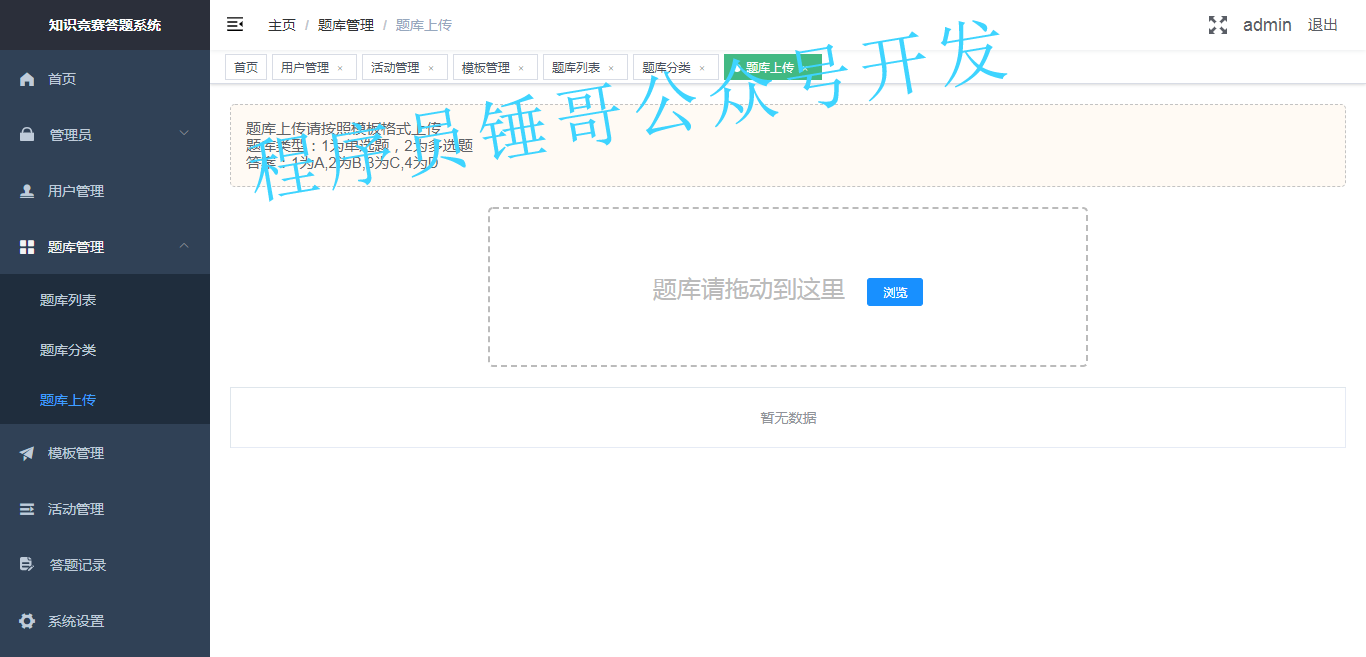Click 退出 to log out

(1323, 25)
